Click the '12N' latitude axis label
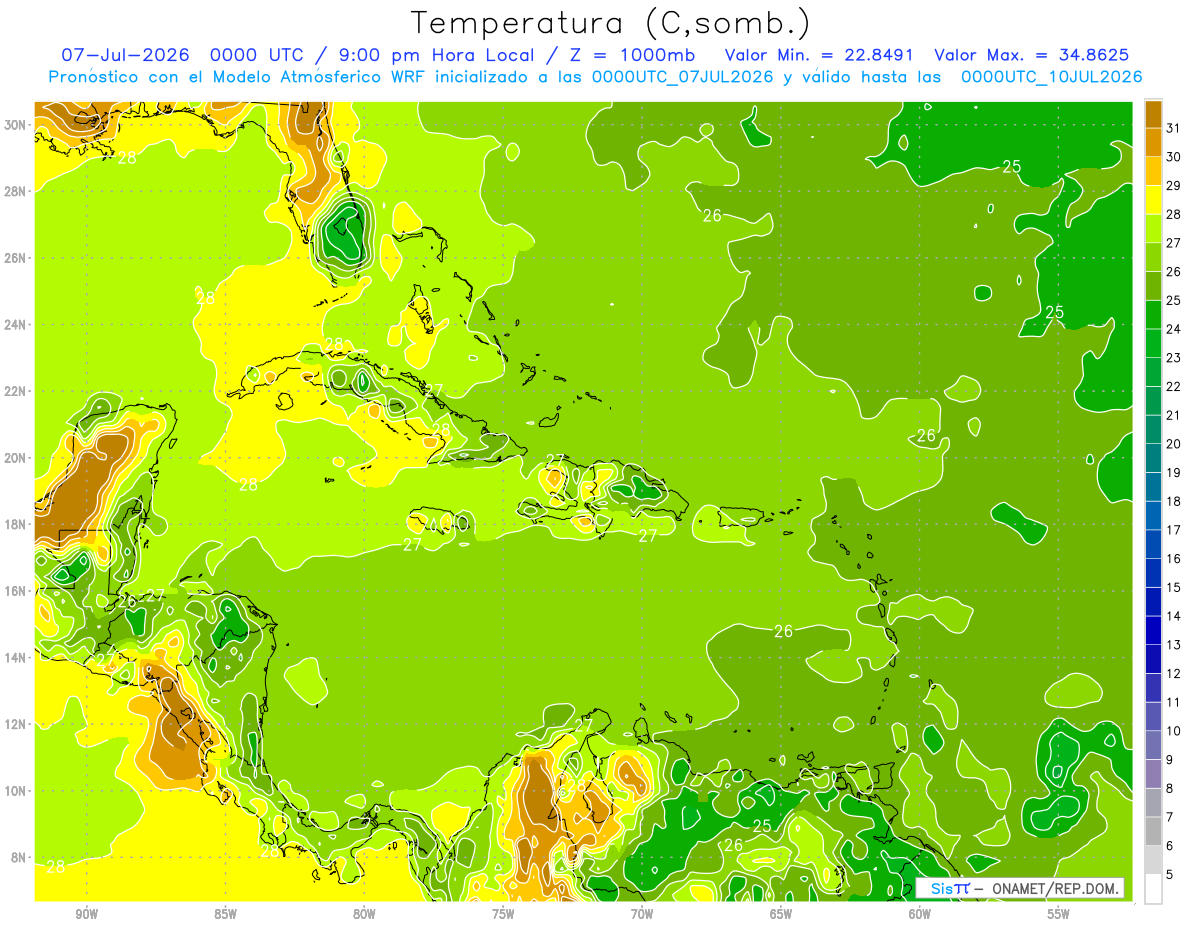This screenshot has width=1200, height=927. pos(16,724)
